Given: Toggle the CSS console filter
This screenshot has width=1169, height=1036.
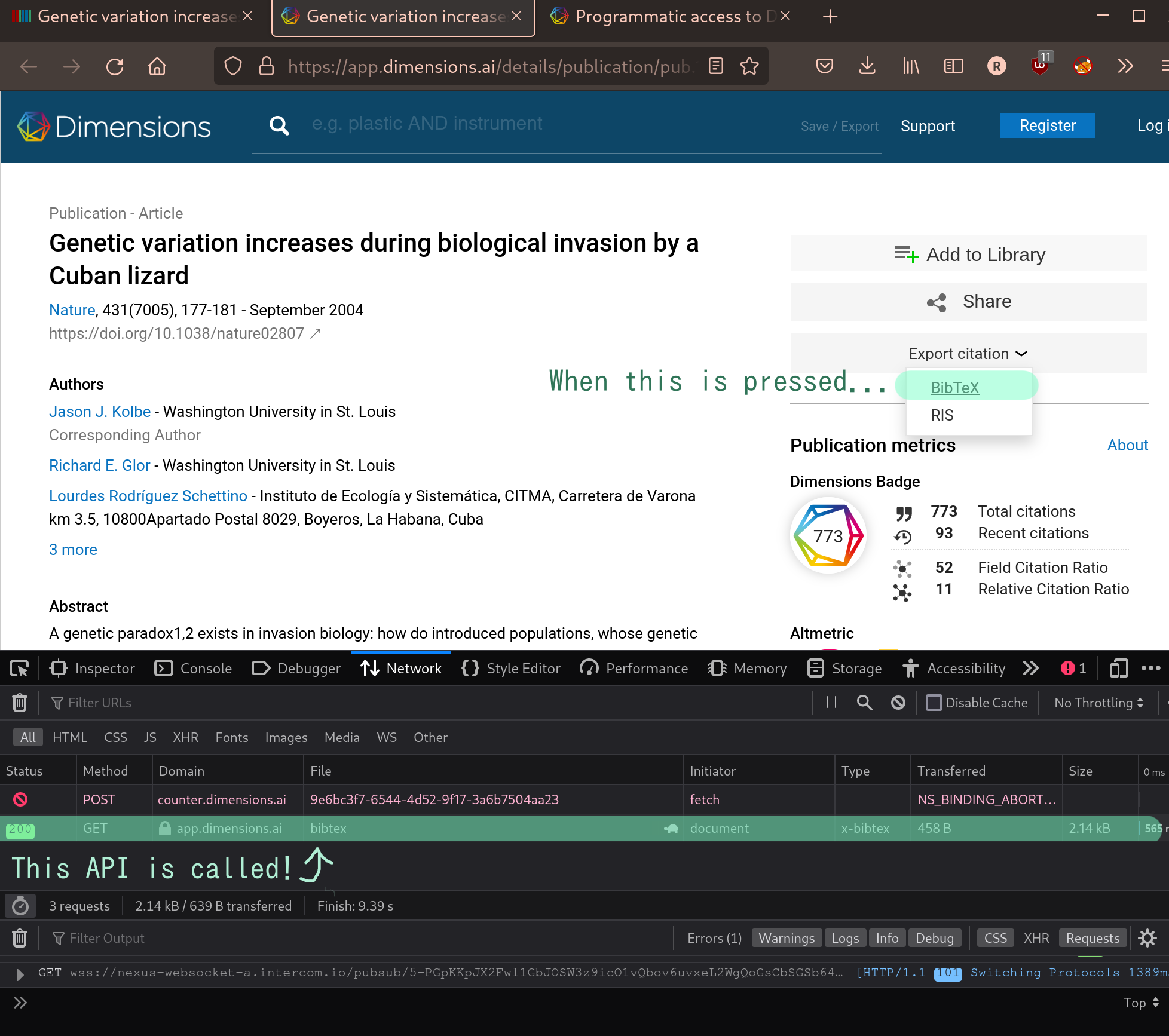Looking at the screenshot, I should pyautogui.click(x=996, y=939).
